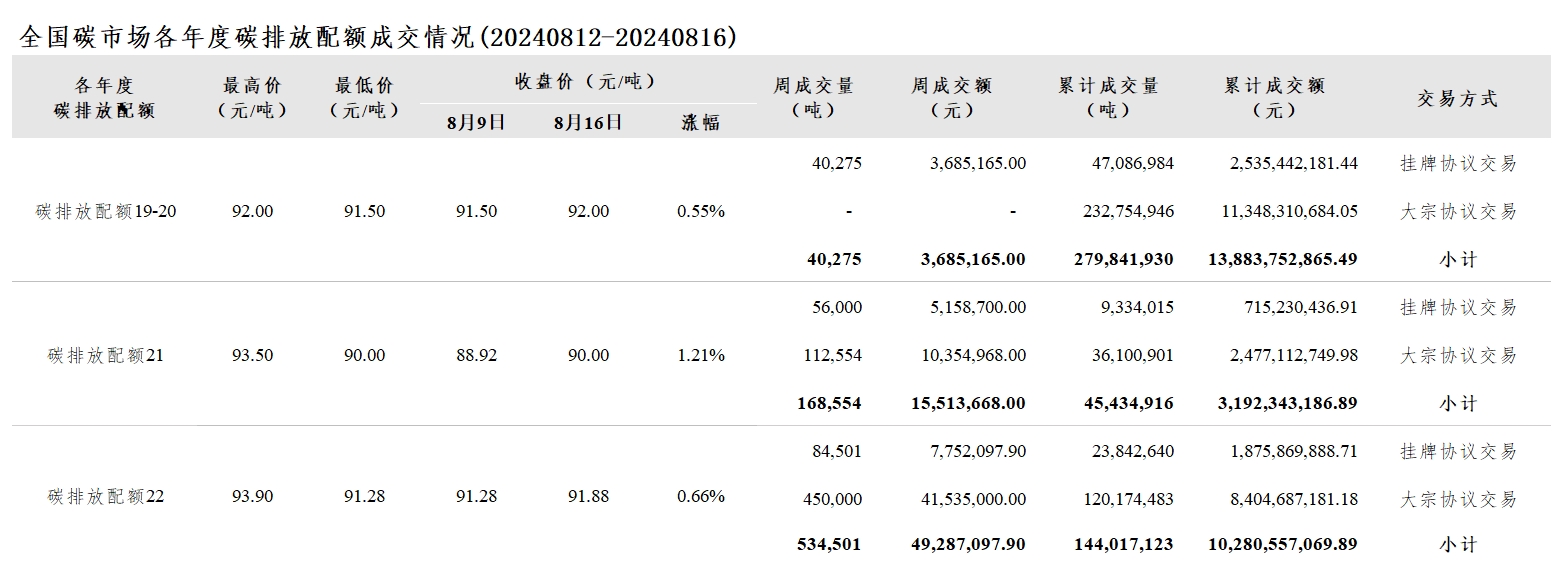Image resolution: width=1561 pixels, height=571 pixels.
Task: Select the 最高价 column header
Action: [252, 98]
